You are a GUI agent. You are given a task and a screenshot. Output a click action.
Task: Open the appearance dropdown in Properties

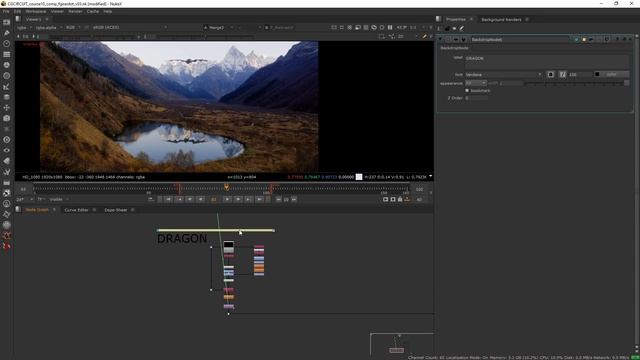click(476, 83)
